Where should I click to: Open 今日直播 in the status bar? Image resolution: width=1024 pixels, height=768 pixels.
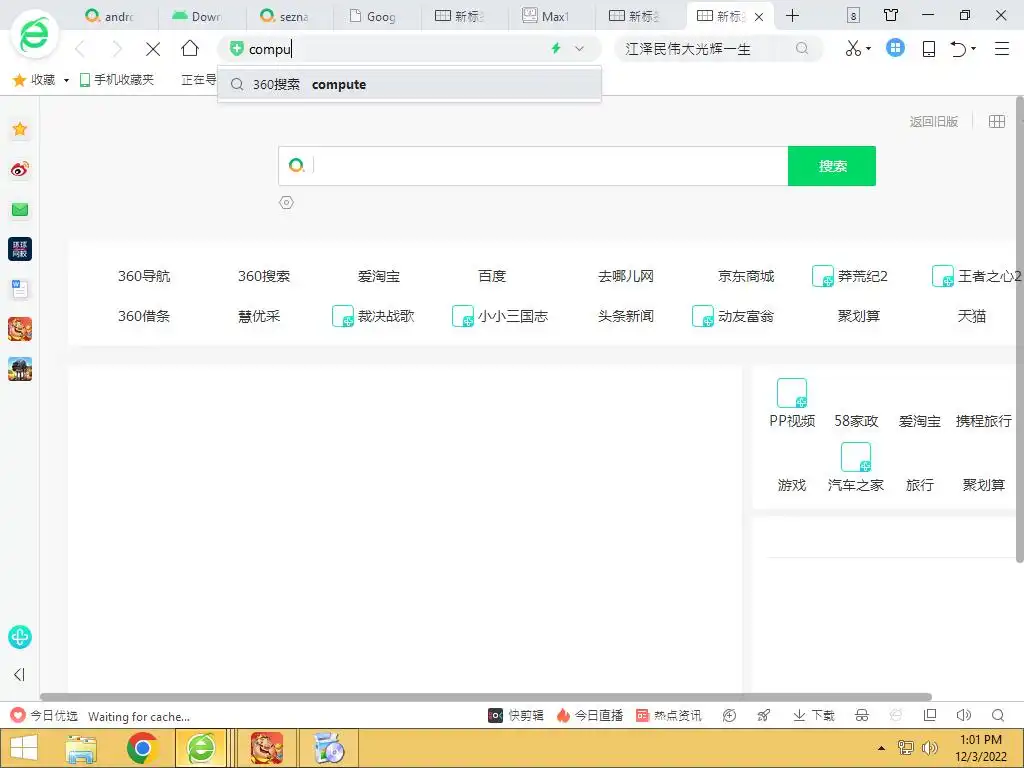(x=590, y=716)
